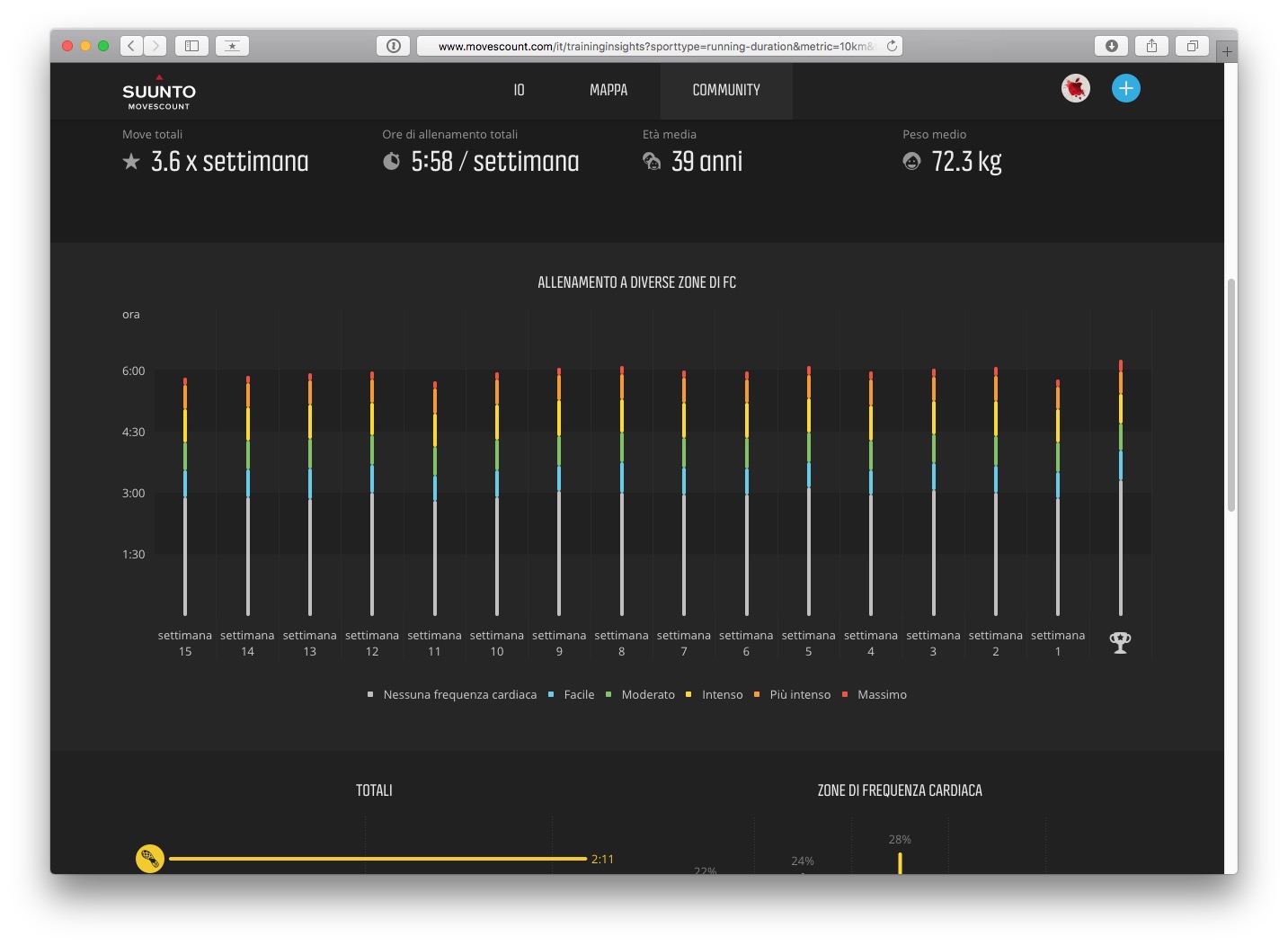The image size is (1288, 946).
Task: Toggle Nessuna frequenza cardiaca legend item
Action: (x=452, y=694)
